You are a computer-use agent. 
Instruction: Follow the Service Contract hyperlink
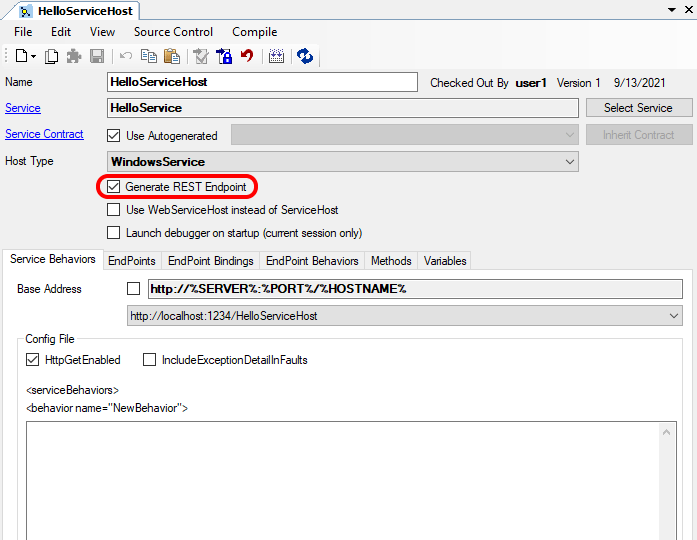point(44,134)
